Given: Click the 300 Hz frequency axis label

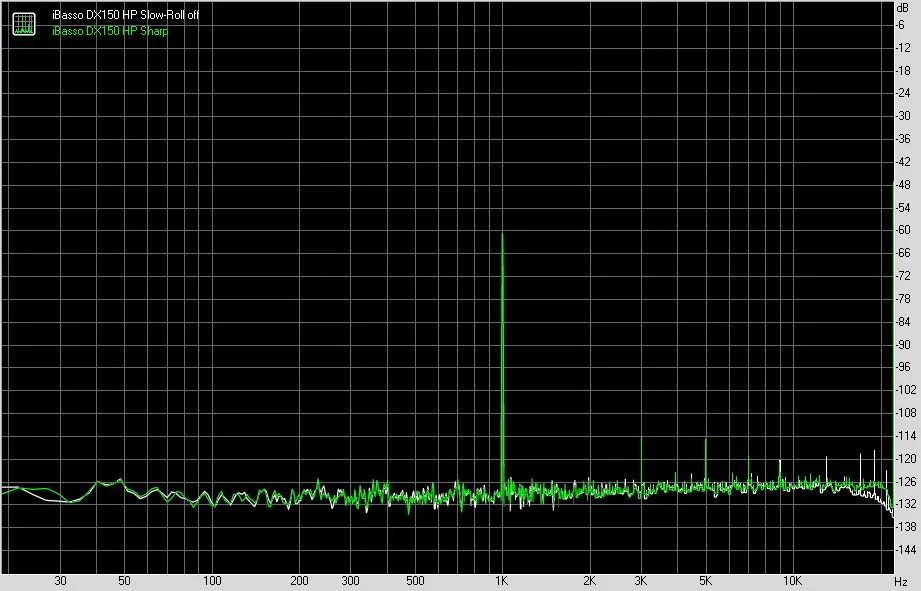Looking at the screenshot, I should click(x=350, y=580).
